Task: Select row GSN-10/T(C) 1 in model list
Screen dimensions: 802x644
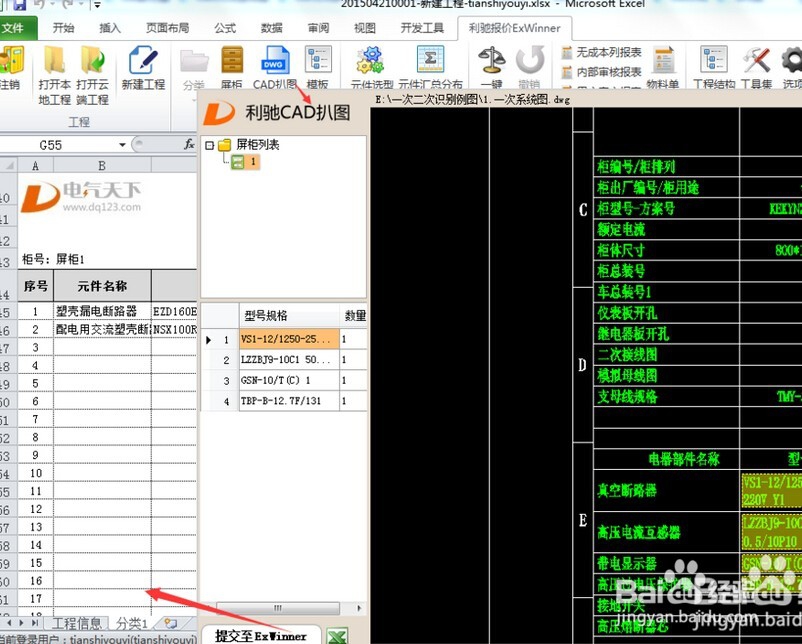Action: (284, 381)
